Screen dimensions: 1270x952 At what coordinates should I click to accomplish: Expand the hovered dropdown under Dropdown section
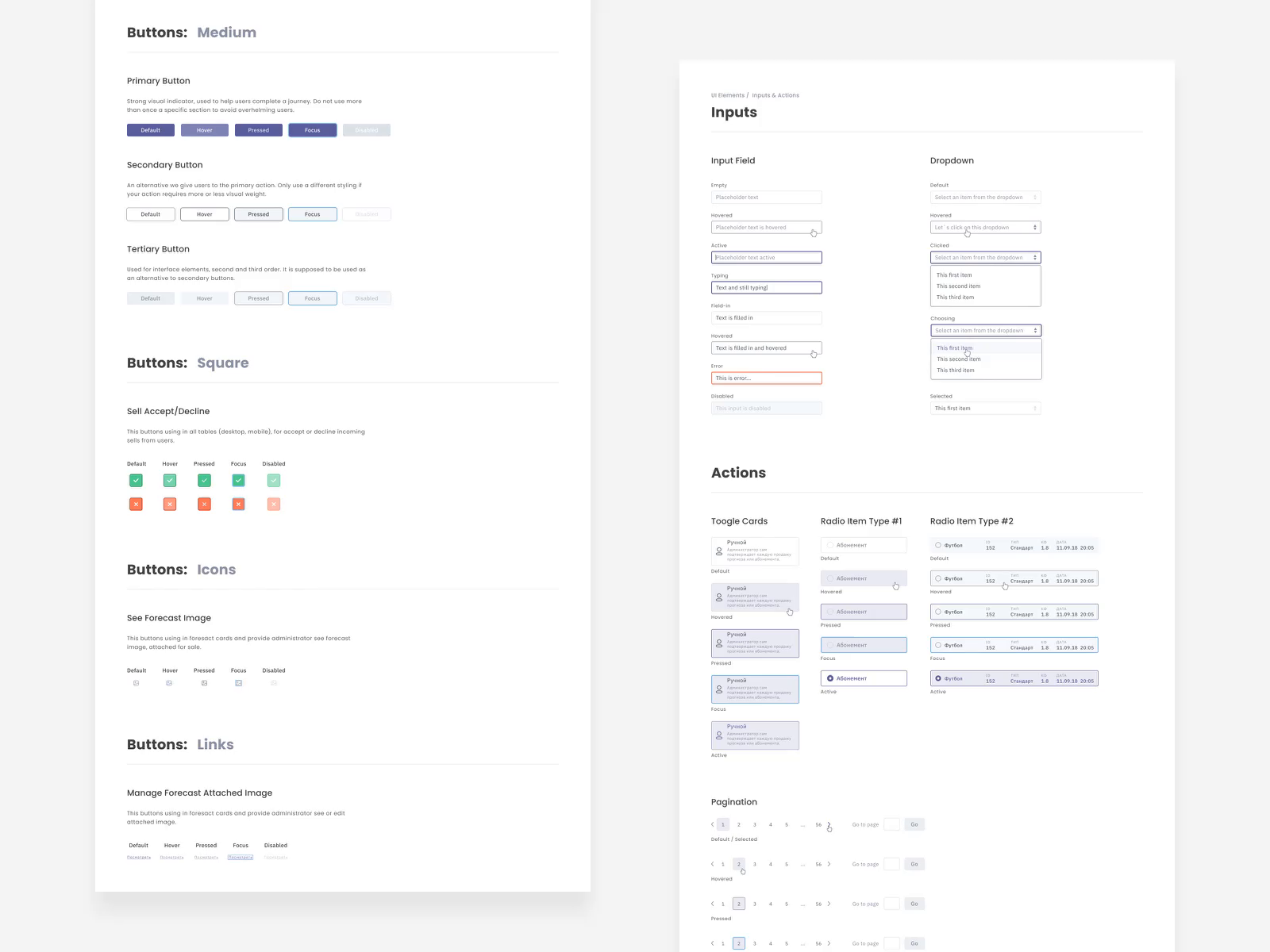click(x=985, y=227)
